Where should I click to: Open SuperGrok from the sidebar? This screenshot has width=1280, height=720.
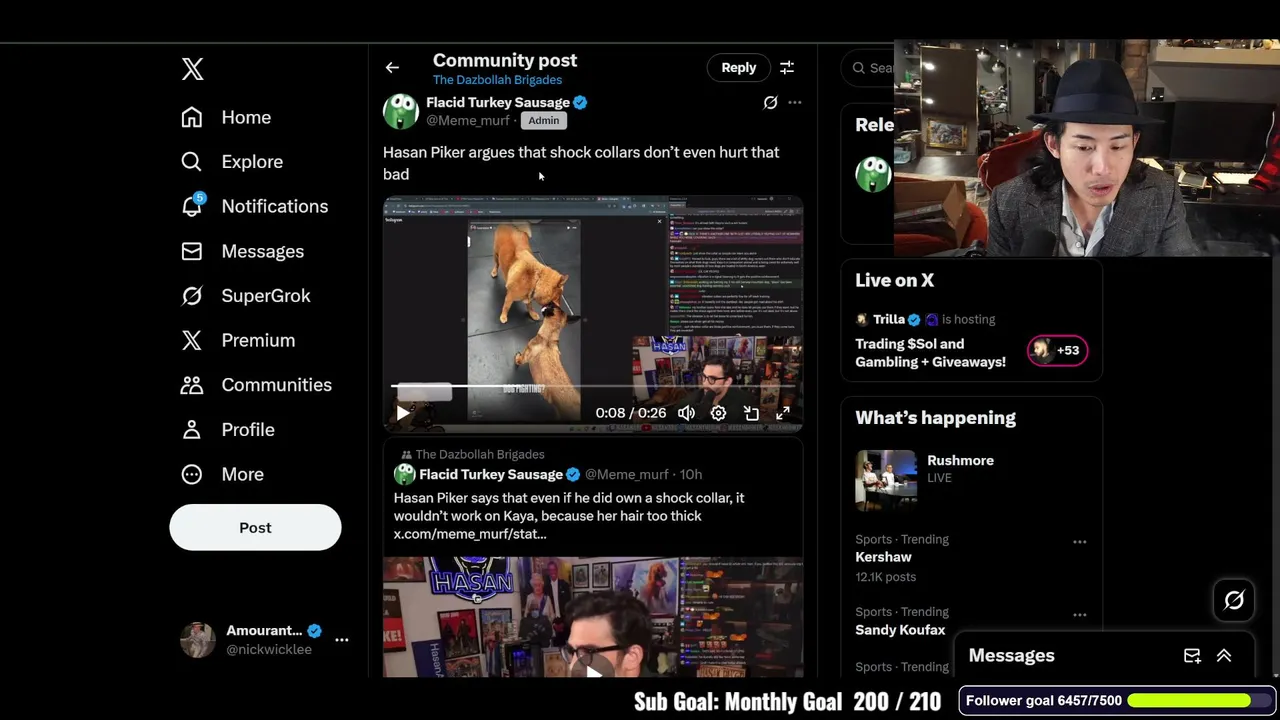click(245, 296)
